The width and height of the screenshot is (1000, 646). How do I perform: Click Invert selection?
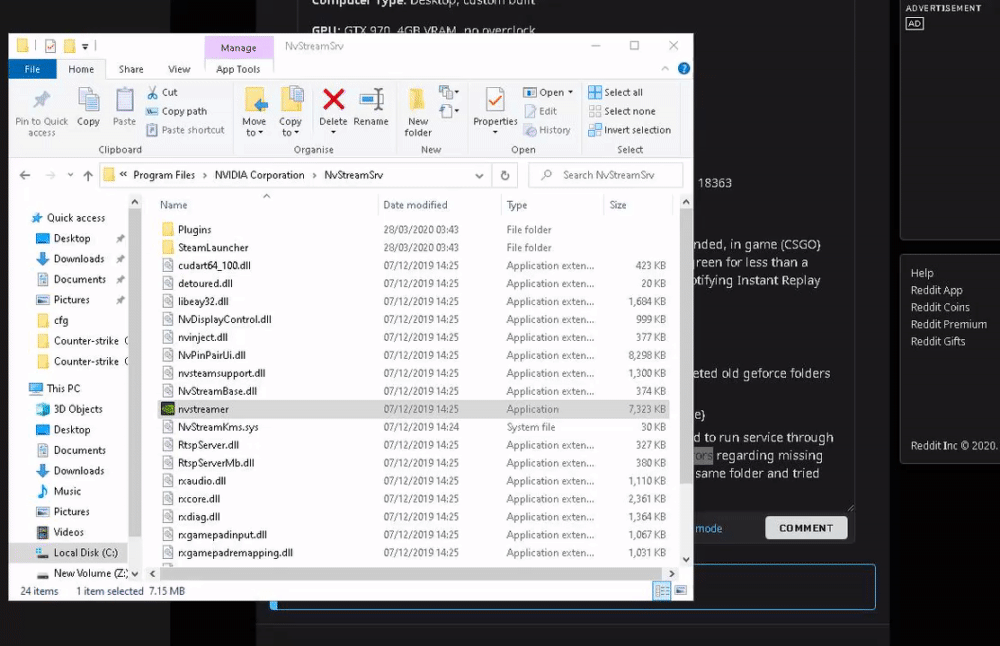click(629, 130)
